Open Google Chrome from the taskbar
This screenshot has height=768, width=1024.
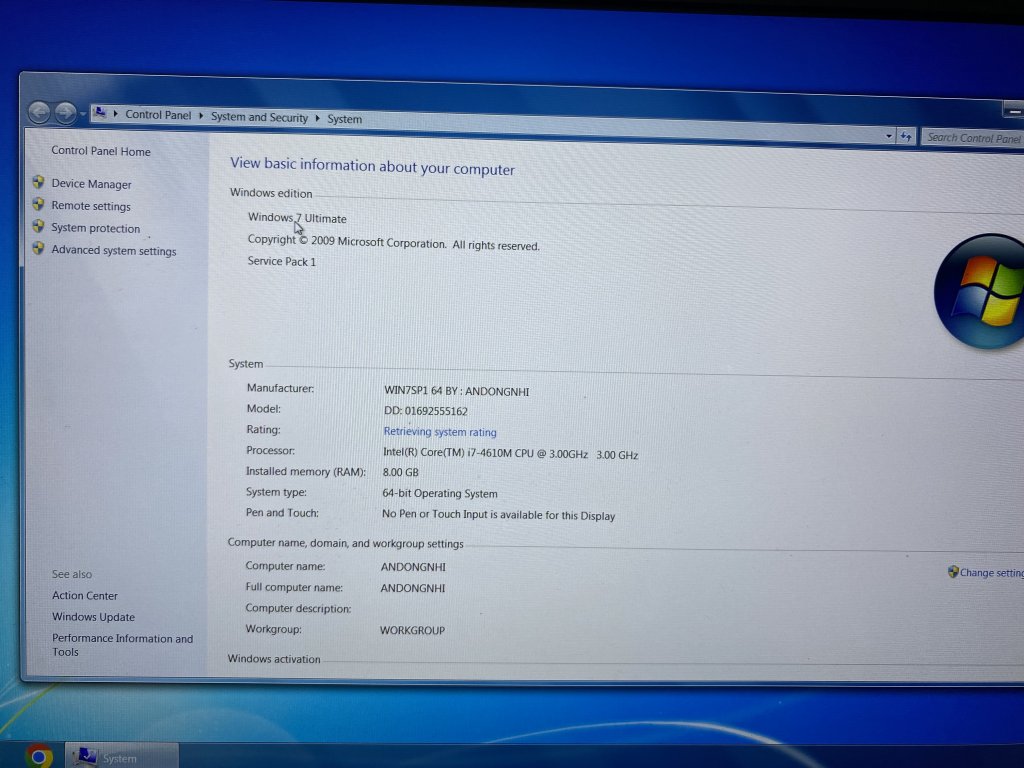tap(39, 756)
